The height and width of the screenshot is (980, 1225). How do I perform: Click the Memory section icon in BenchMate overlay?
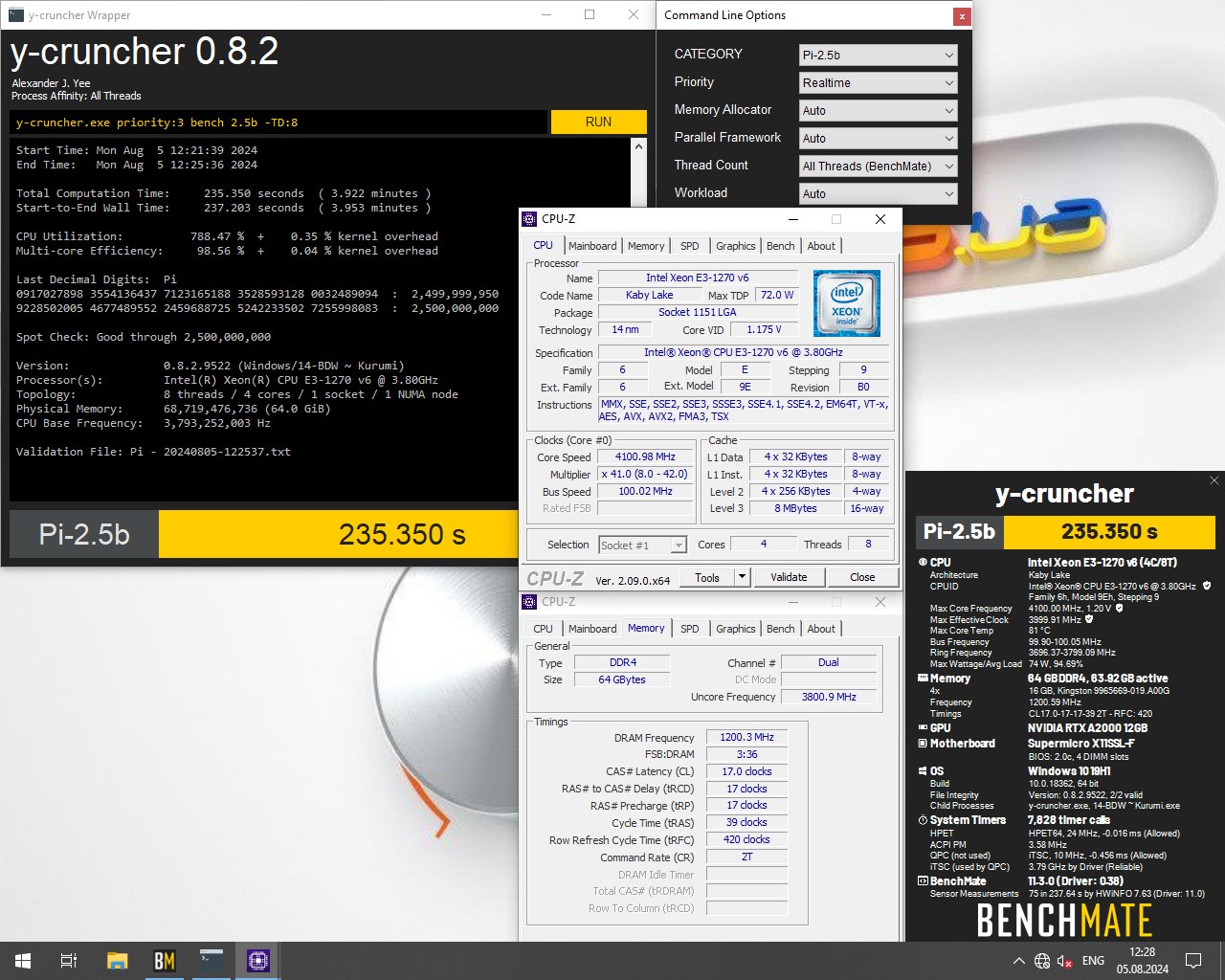[923, 679]
